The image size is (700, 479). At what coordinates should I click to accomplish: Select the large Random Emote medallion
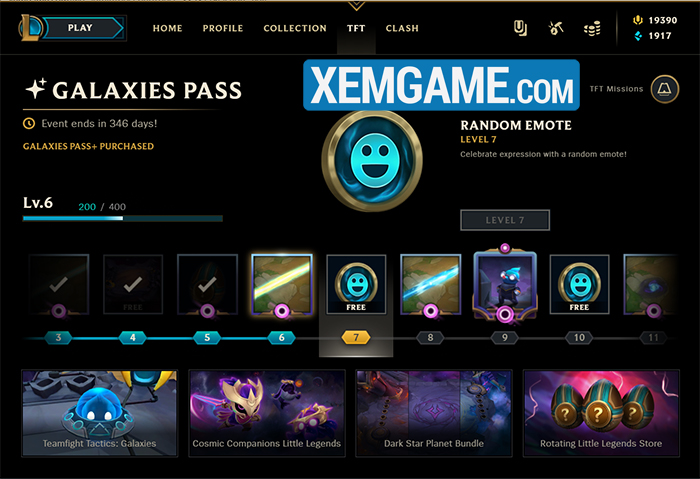coord(372,161)
